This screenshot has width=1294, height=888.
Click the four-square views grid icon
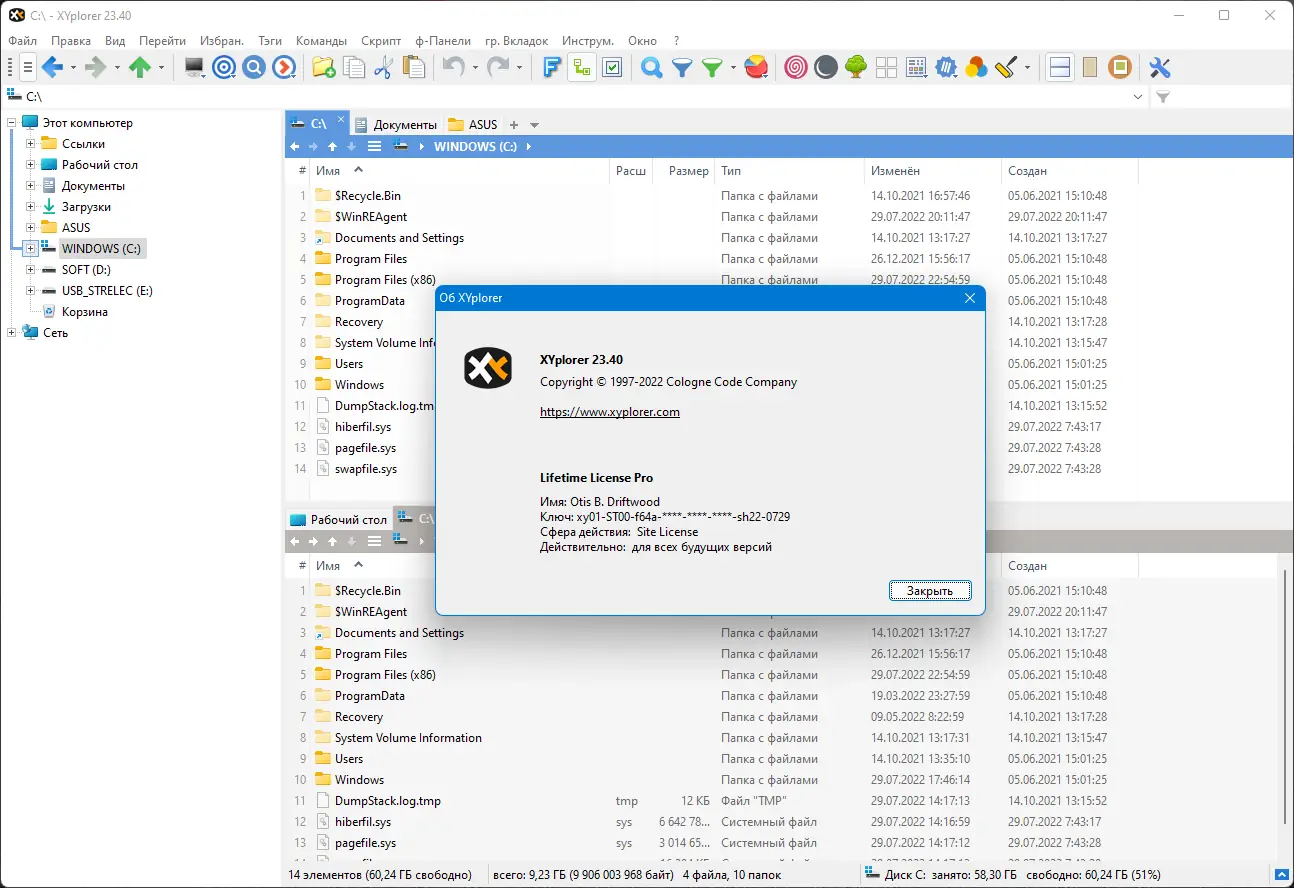[886, 68]
